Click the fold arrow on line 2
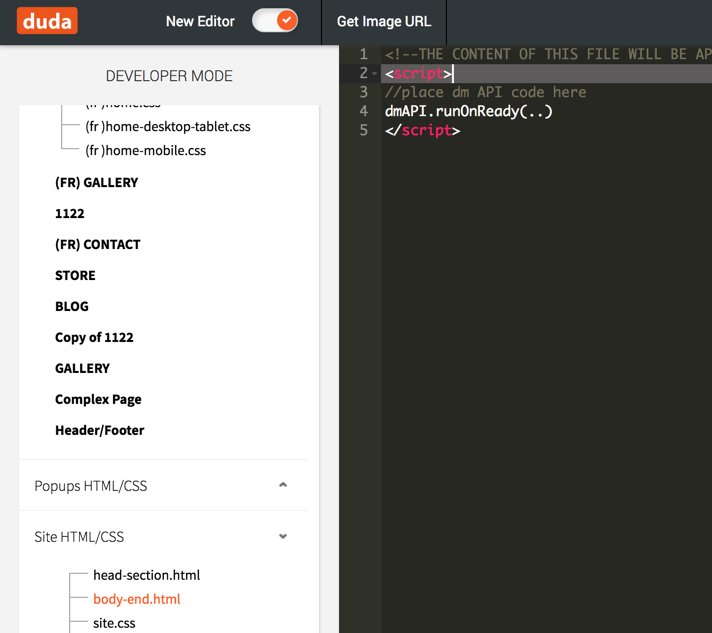The width and height of the screenshot is (712, 633). point(375,73)
